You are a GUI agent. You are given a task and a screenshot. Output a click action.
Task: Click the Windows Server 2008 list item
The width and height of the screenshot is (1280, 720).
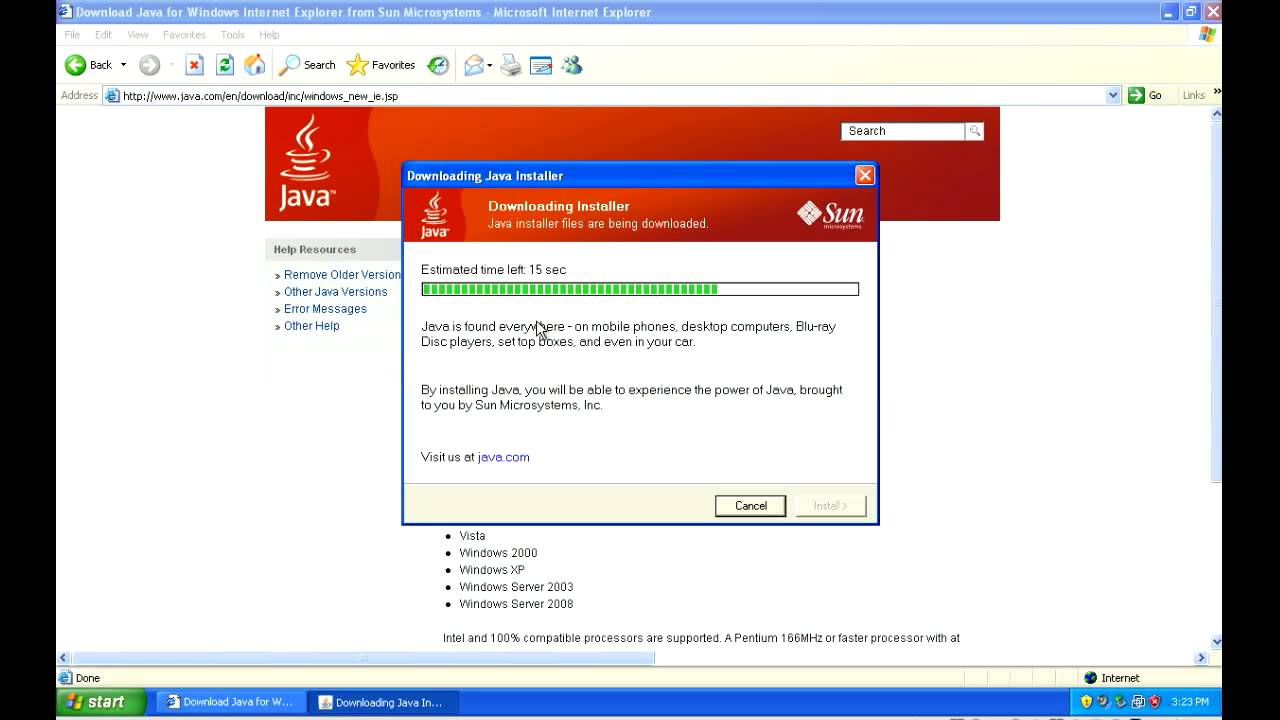click(516, 604)
